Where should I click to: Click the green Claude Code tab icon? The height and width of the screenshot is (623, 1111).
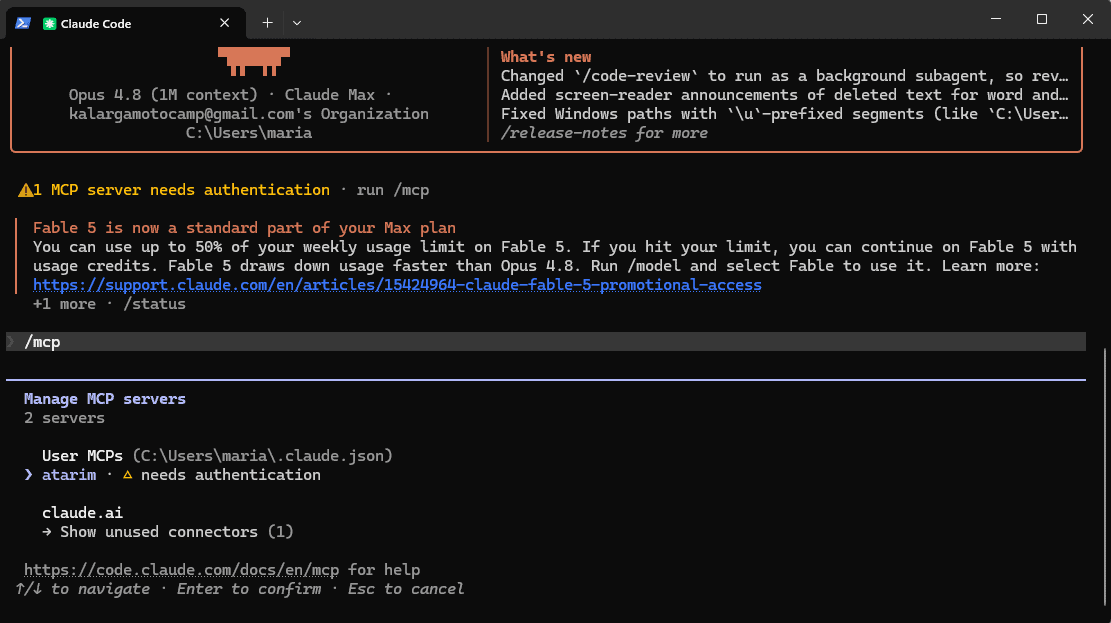tap(49, 23)
